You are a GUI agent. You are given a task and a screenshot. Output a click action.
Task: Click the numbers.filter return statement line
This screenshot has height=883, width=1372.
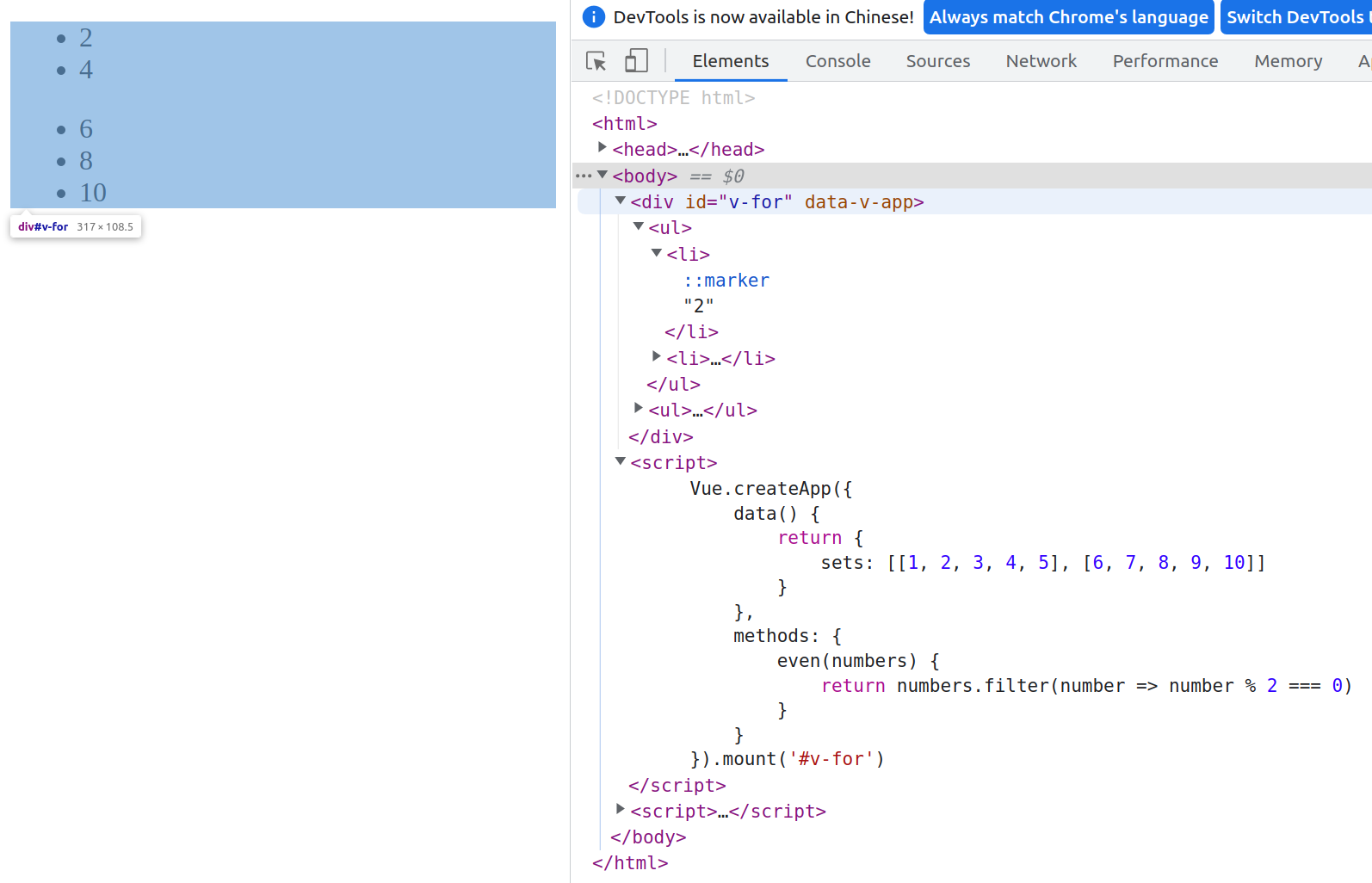pos(1087,686)
